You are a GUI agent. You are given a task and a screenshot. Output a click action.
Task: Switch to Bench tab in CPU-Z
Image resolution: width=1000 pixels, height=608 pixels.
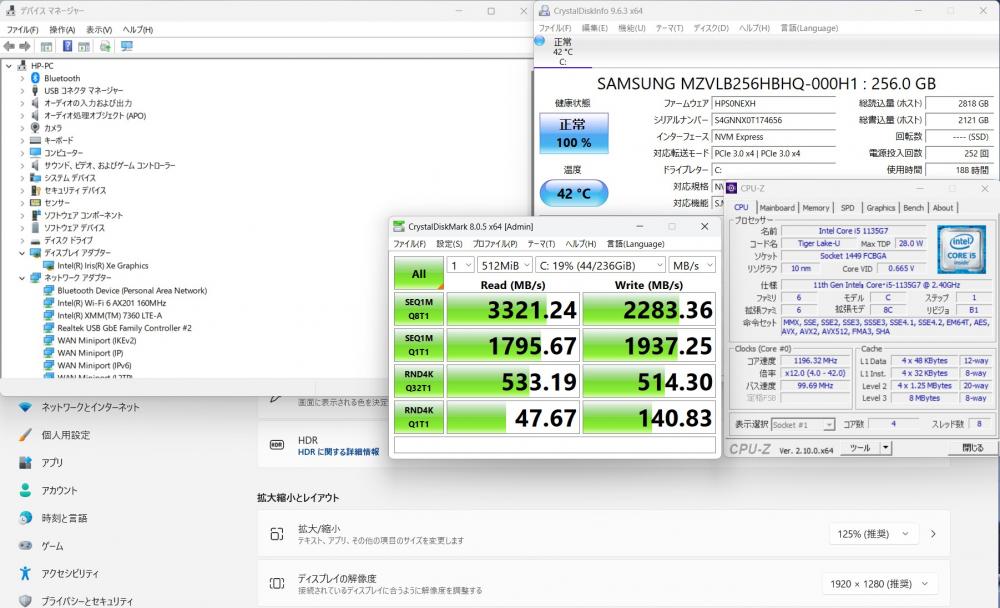913,208
